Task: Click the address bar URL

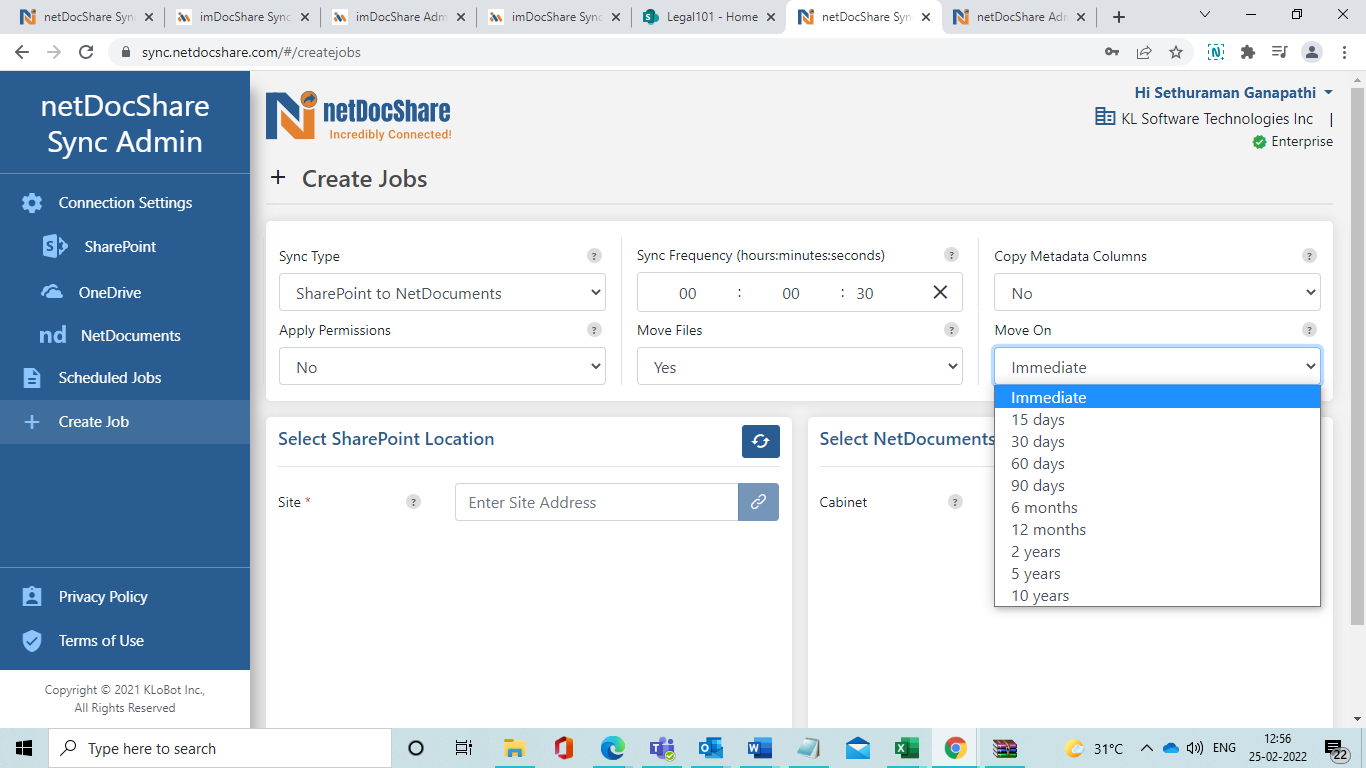Action: click(x=251, y=52)
